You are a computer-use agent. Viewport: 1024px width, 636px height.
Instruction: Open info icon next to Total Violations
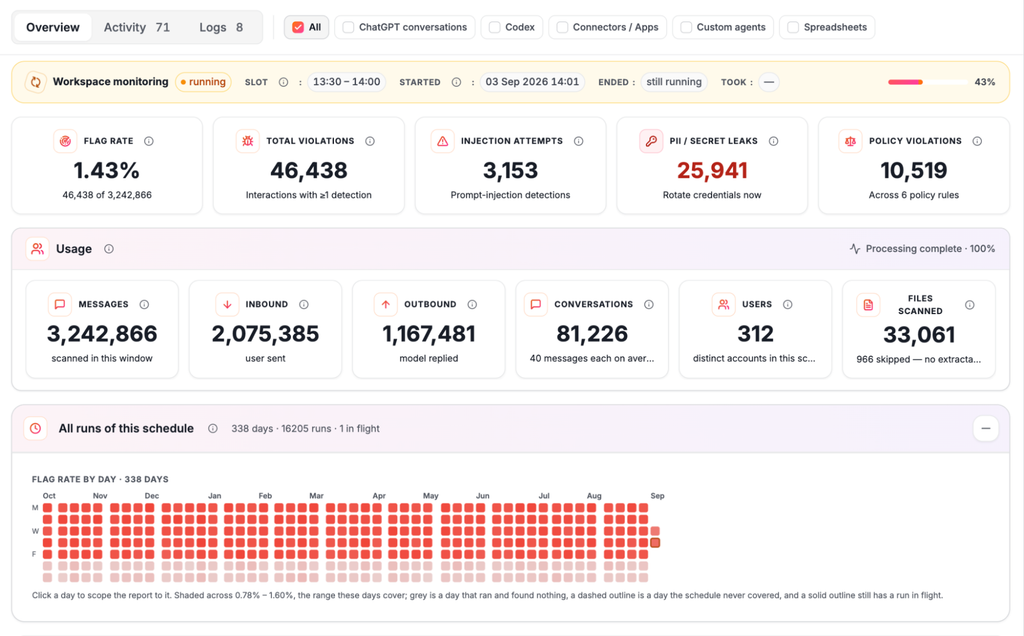click(370, 141)
